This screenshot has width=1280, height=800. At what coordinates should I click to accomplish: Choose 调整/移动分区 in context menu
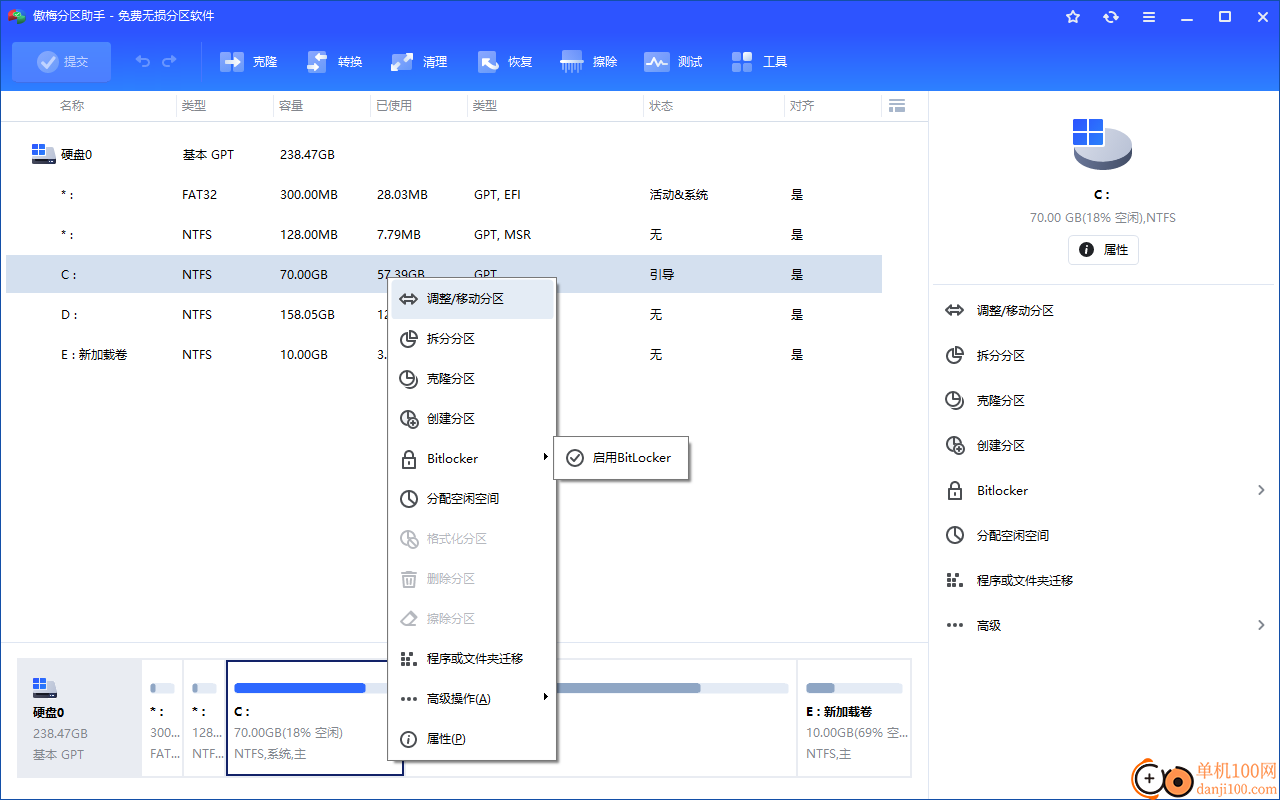tap(472, 299)
